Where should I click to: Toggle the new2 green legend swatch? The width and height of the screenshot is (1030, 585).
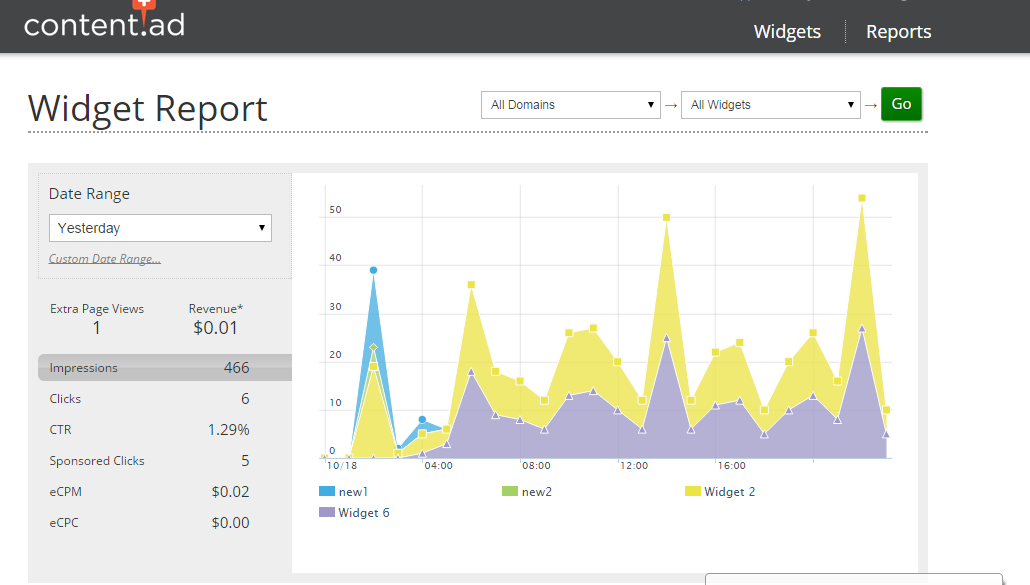tap(510, 492)
